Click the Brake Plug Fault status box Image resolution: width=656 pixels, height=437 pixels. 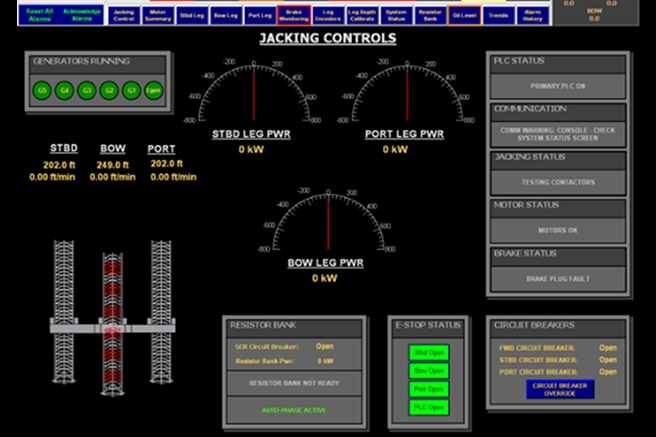(556, 279)
